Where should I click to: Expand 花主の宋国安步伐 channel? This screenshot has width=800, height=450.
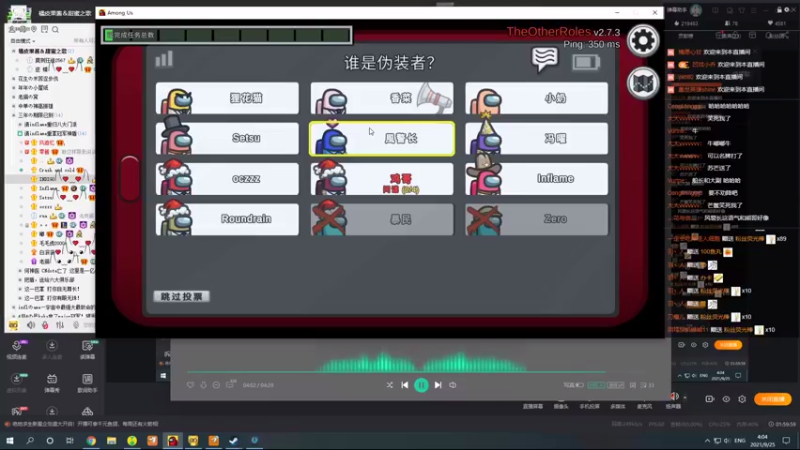(14, 79)
